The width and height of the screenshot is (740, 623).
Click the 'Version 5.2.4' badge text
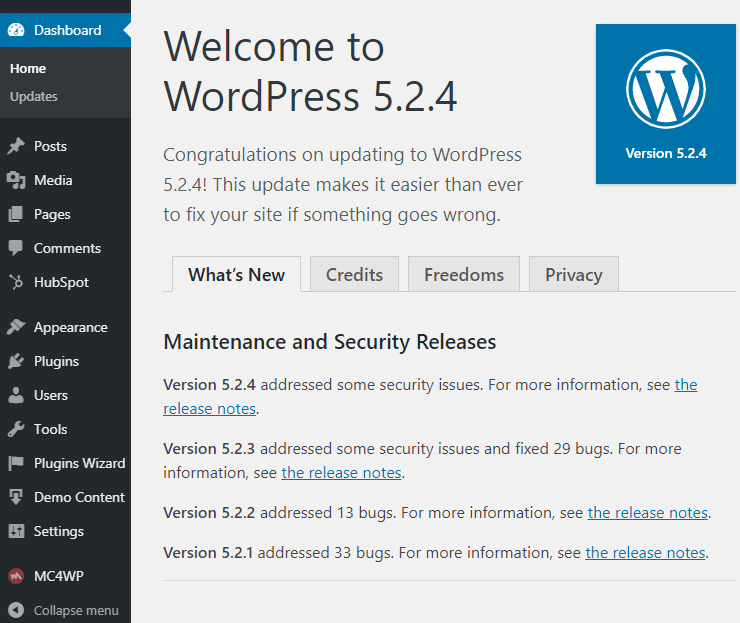[666, 153]
